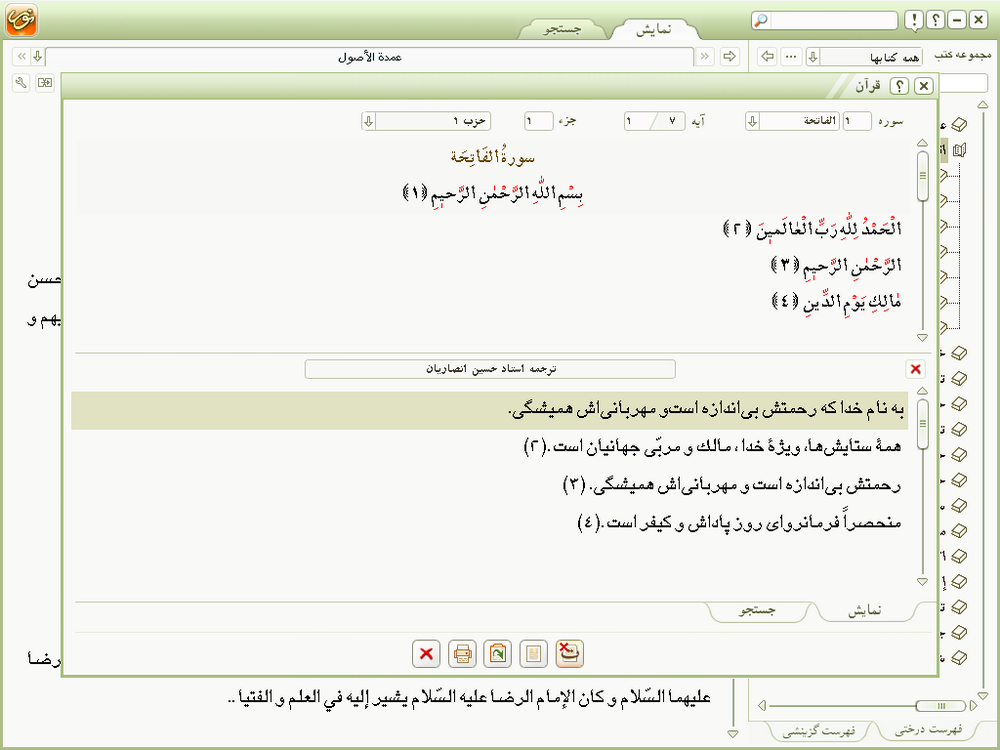Click the print icon in the Quran panel
Viewport: 1000px width, 750px height.
(462, 654)
